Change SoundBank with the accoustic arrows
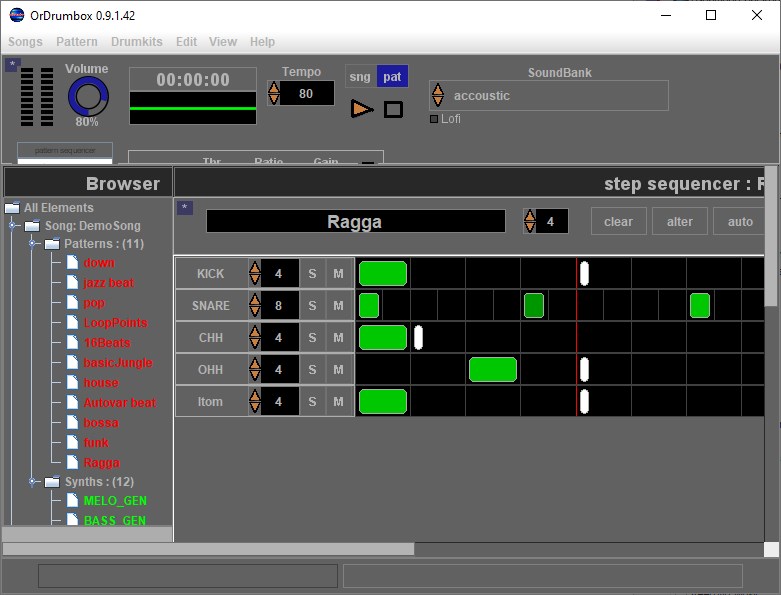This screenshot has width=781, height=595. tap(438, 95)
